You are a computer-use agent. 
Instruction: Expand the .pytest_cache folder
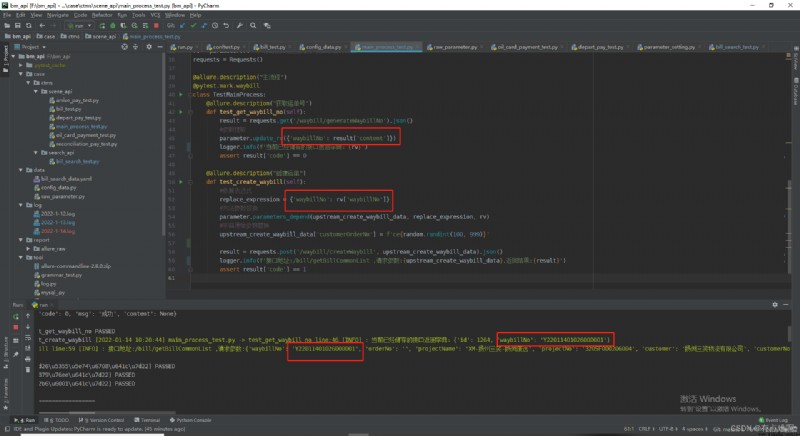(x=21, y=65)
